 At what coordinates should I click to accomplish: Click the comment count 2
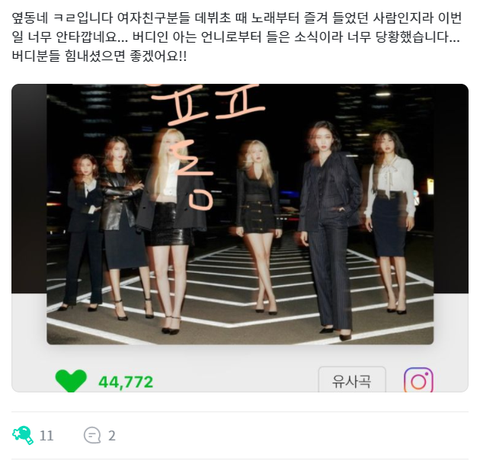tap(112, 436)
